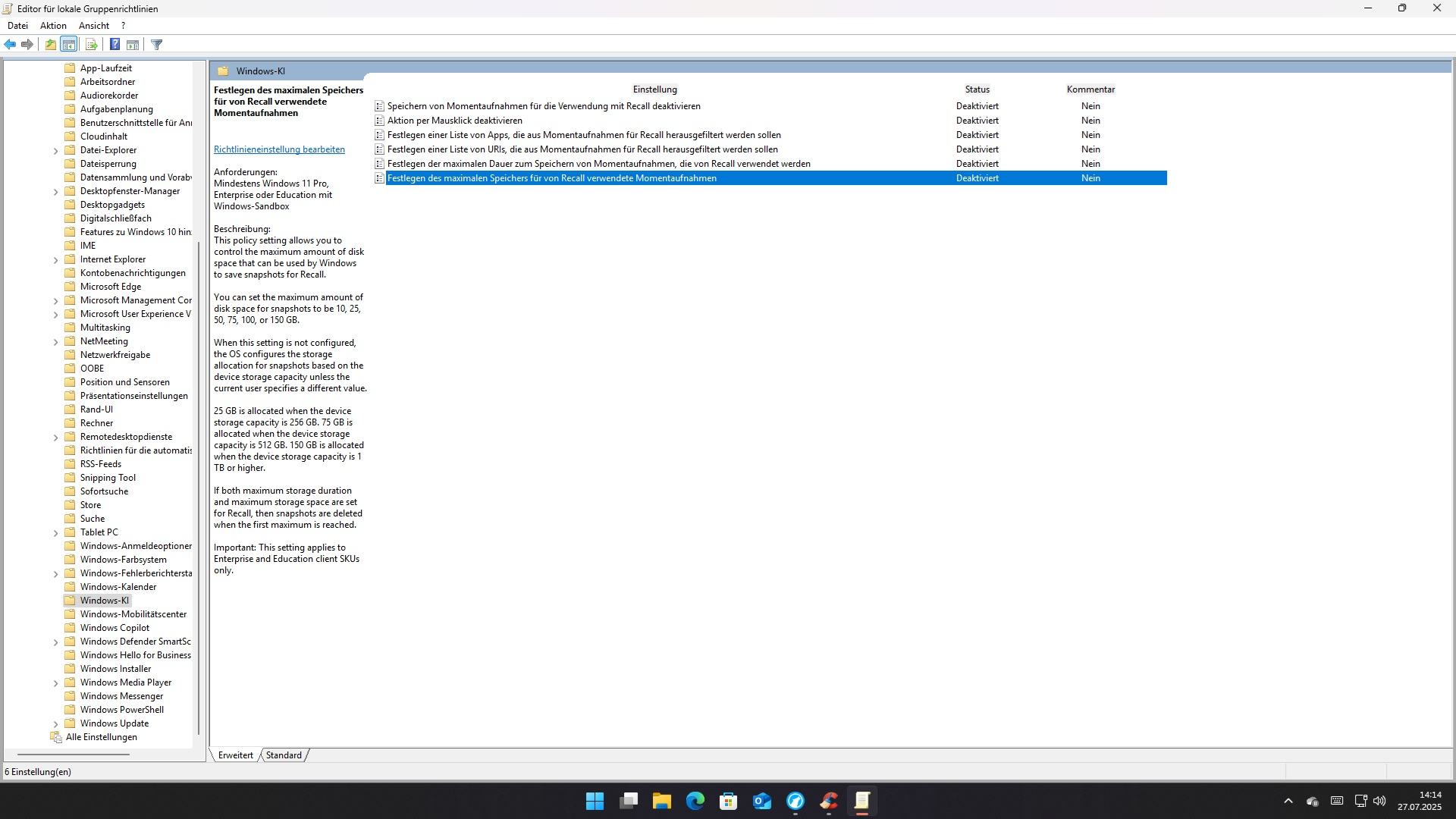1456x819 pixels.
Task: Open the policy 'Aktion per Mausklick deaktivieren'
Action: pos(454,121)
